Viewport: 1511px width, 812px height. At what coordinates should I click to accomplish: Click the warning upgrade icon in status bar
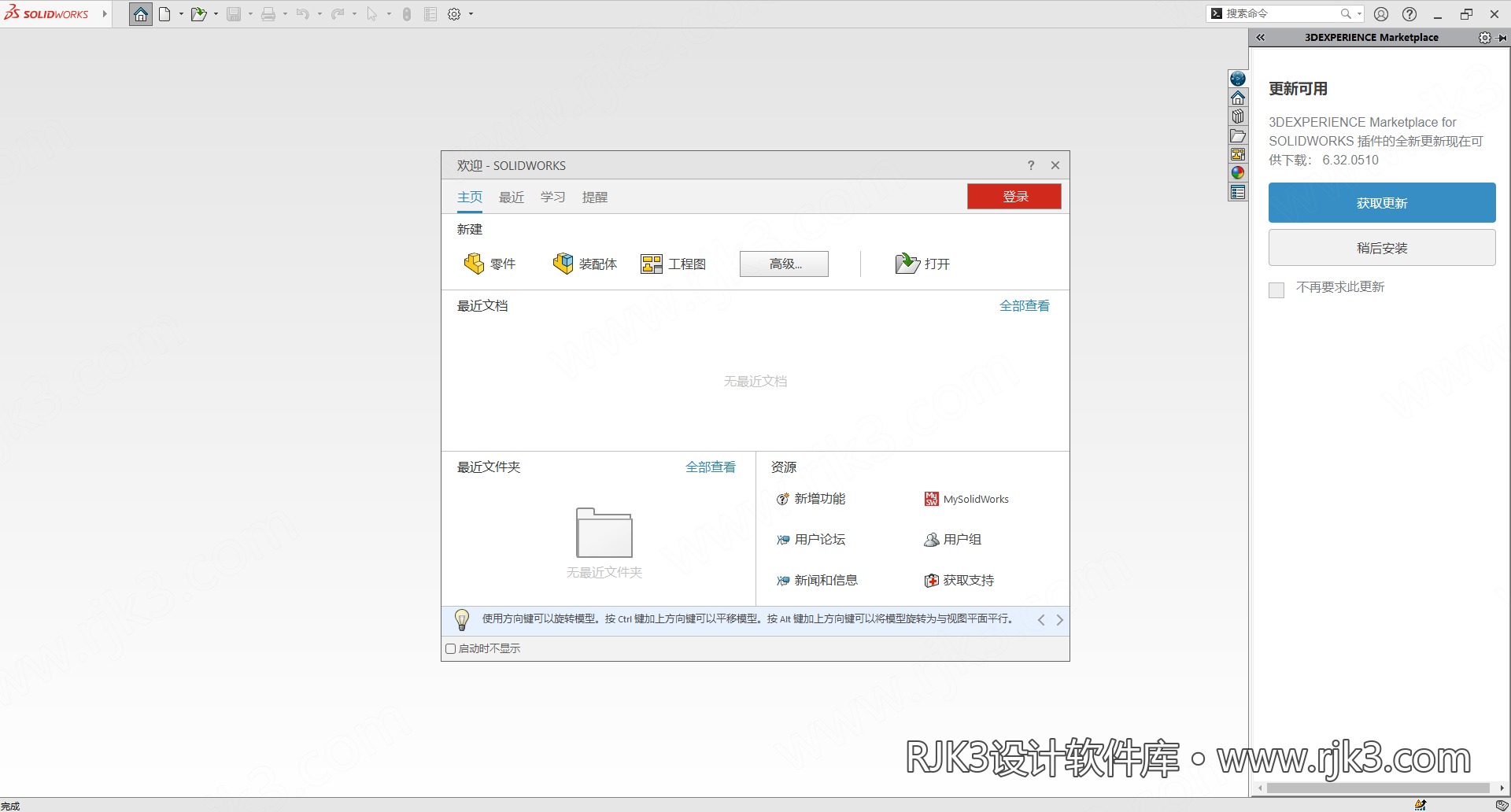pyautogui.click(x=1420, y=805)
